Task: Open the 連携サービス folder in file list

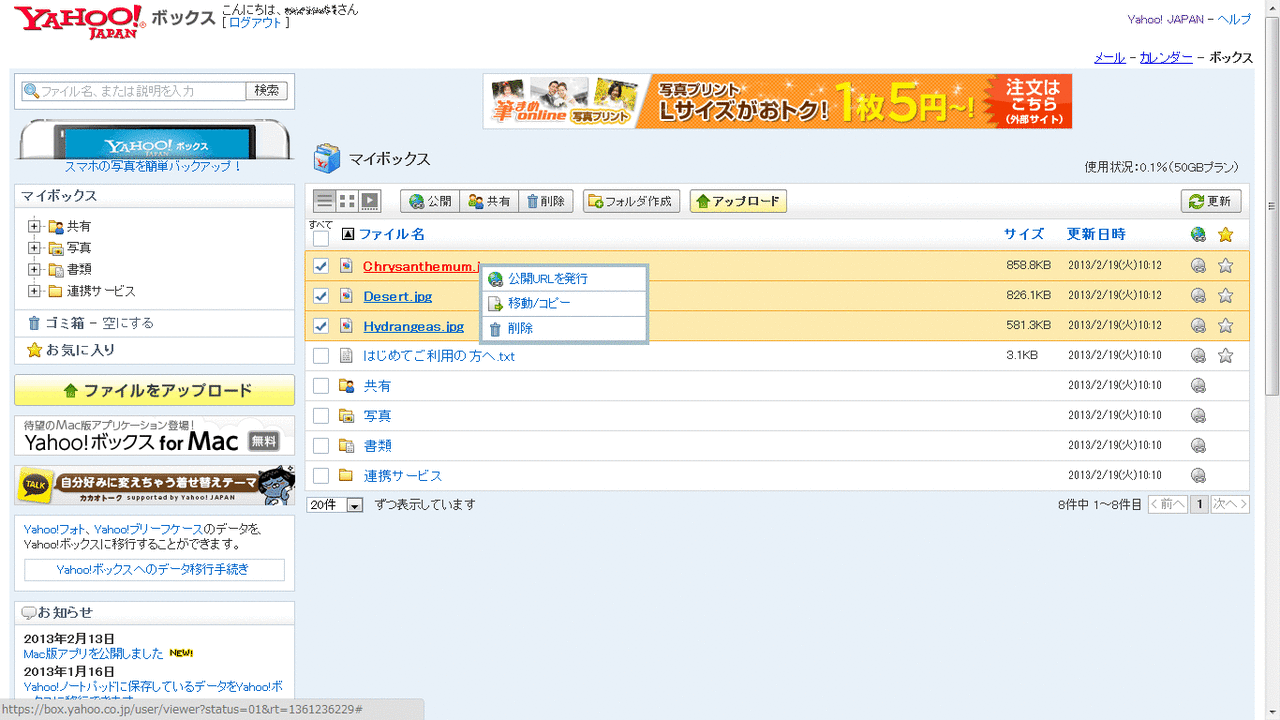Action: 403,476
